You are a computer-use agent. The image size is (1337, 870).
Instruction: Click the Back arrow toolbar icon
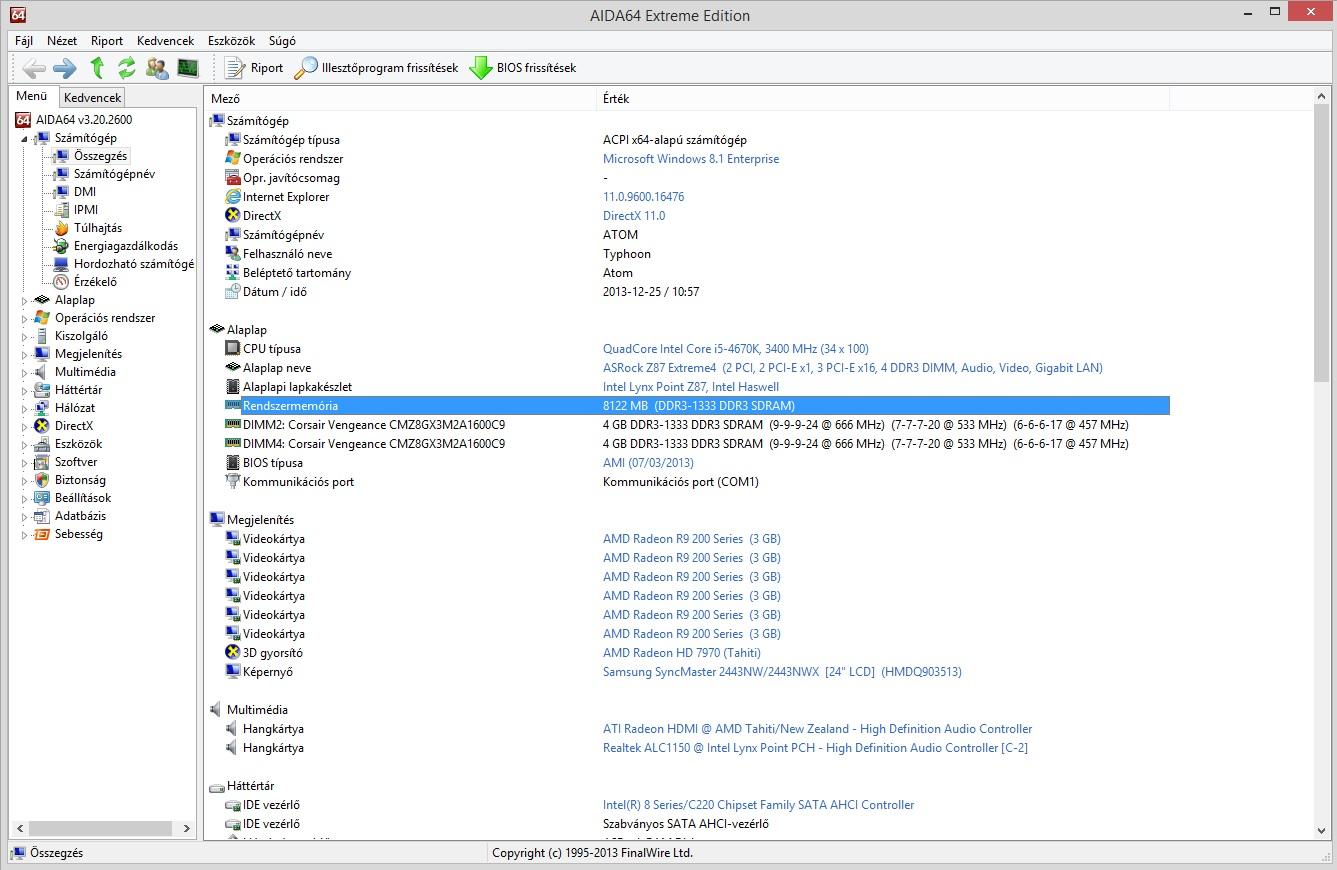pyautogui.click(x=34, y=68)
